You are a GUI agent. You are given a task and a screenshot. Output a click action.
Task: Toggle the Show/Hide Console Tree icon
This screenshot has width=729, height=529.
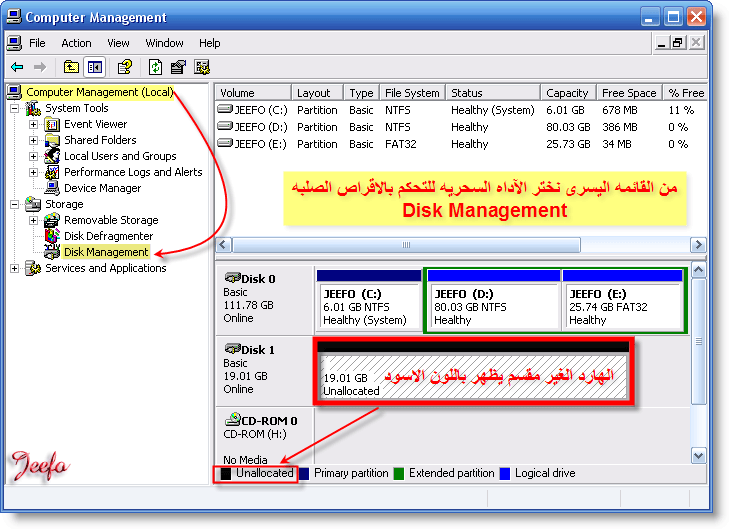tap(95, 67)
